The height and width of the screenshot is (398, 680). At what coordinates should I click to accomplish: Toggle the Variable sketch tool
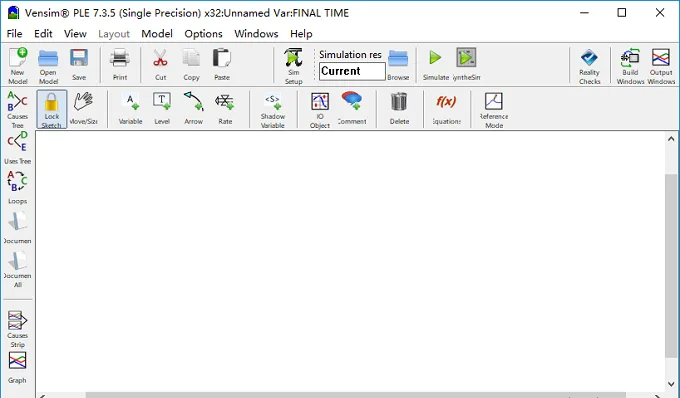pos(131,109)
